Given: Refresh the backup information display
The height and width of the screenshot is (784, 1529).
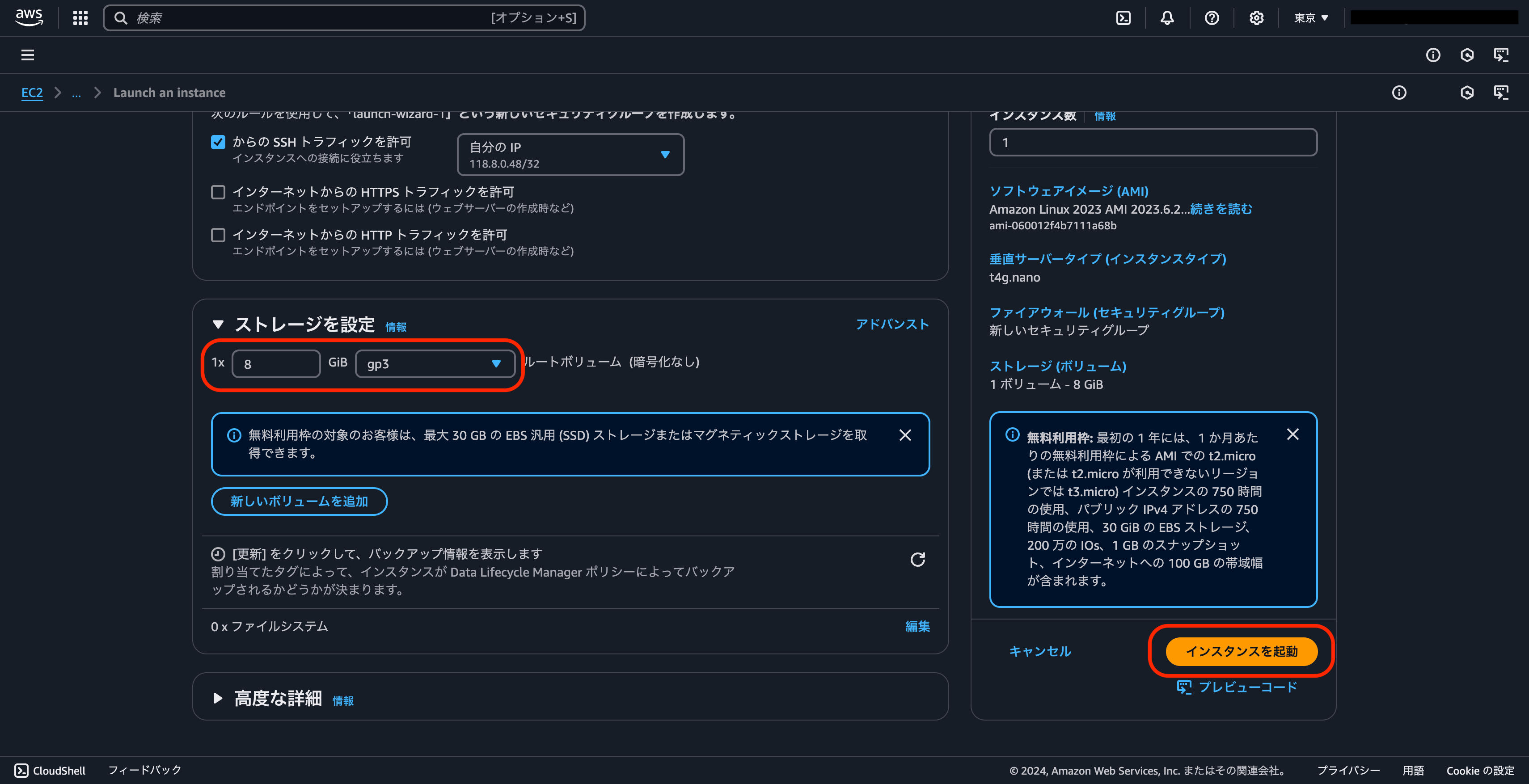Looking at the screenshot, I should 918,560.
